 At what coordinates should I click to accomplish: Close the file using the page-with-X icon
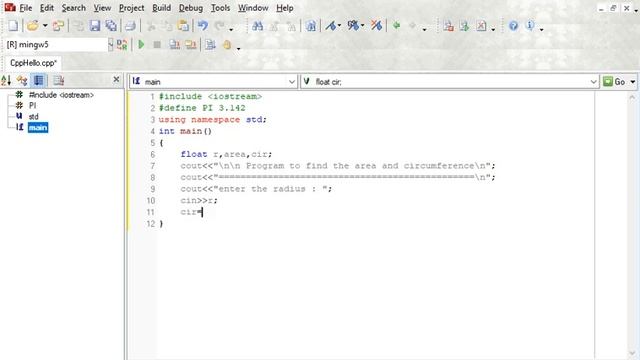(481, 26)
